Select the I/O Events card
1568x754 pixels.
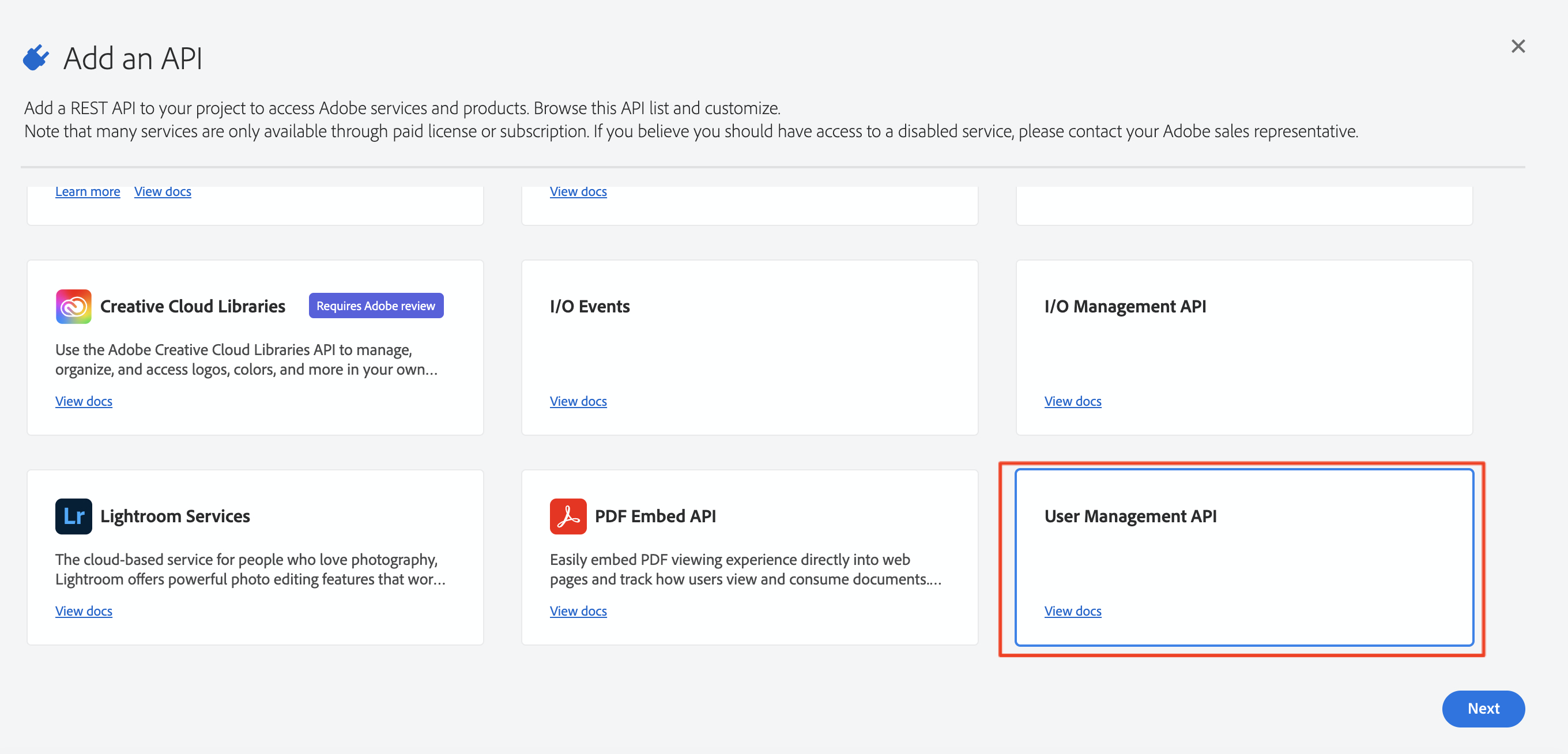click(x=749, y=347)
